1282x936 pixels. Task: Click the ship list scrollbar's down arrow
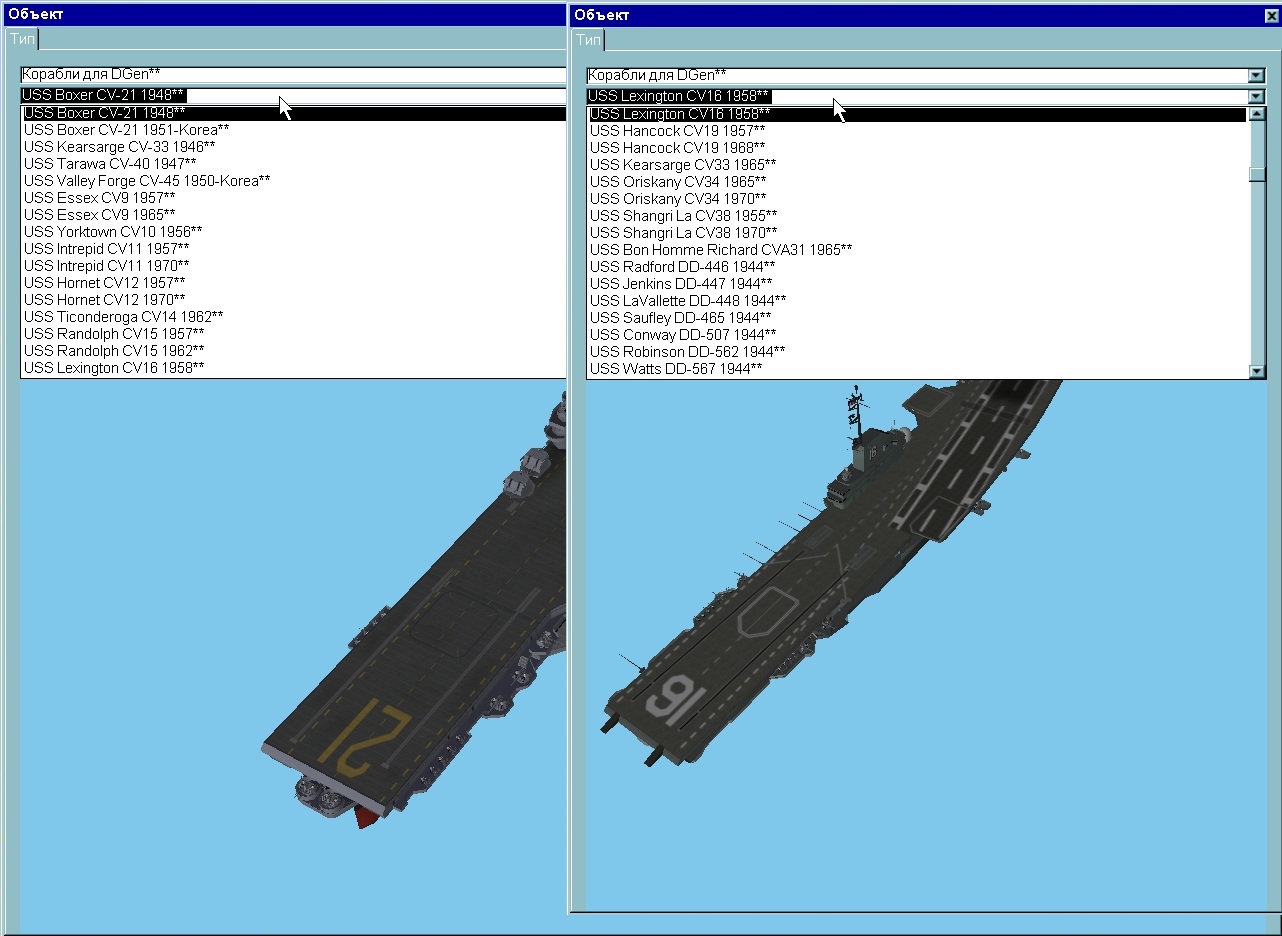point(1257,371)
